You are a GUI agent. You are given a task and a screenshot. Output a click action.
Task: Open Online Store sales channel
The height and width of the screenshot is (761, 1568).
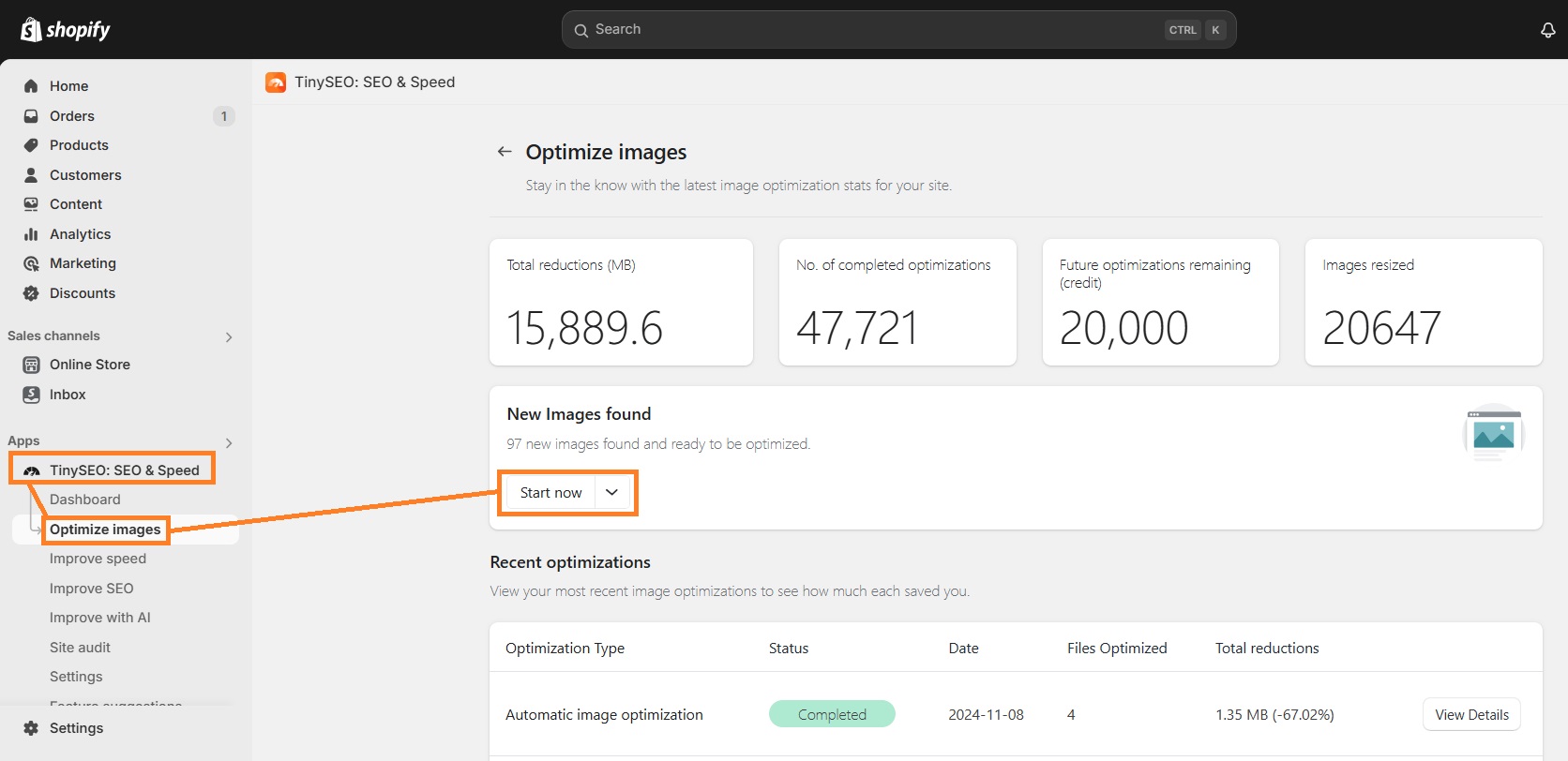pyautogui.click(x=90, y=365)
